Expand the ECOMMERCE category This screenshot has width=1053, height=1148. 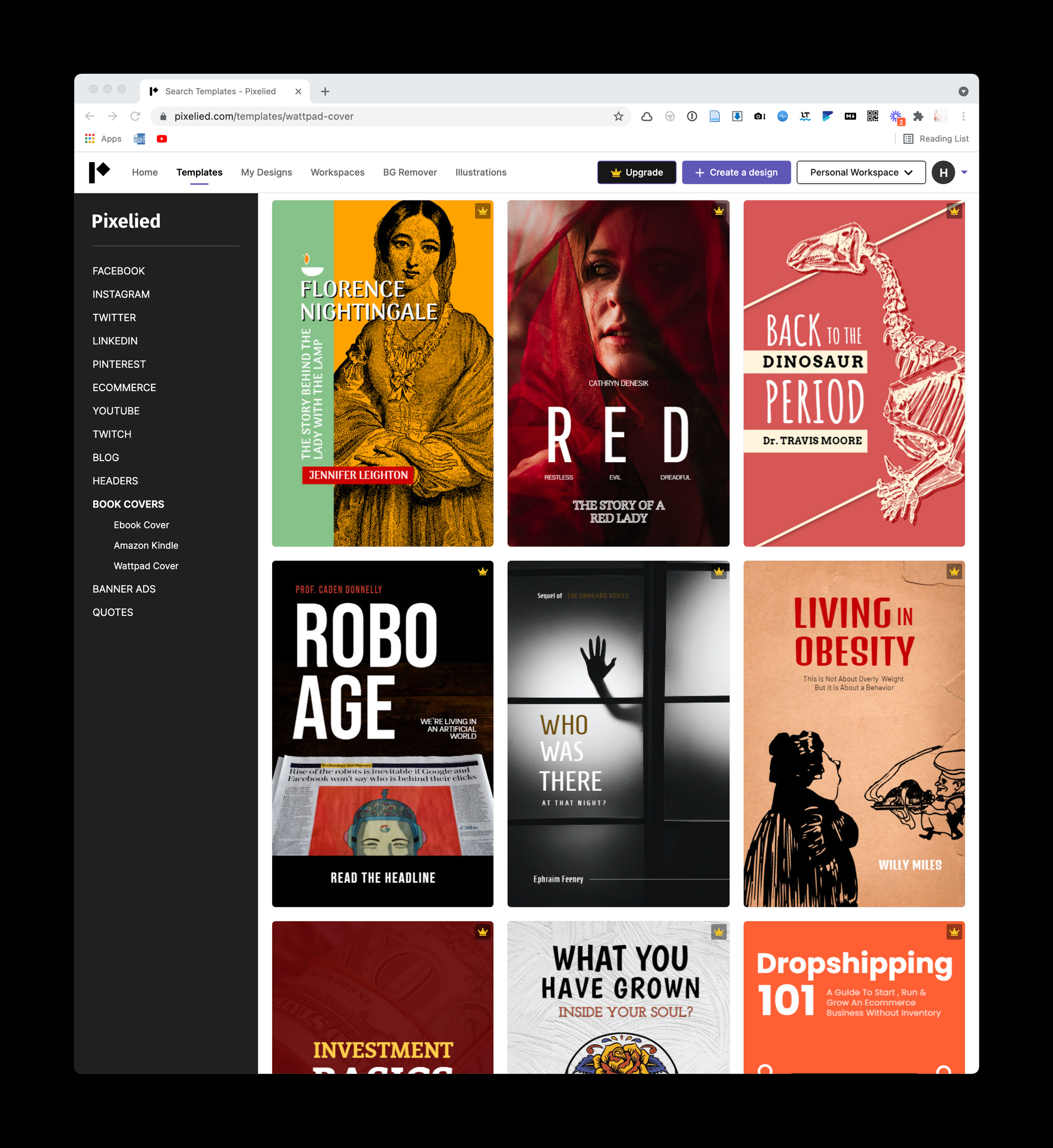tap(124, 387)
